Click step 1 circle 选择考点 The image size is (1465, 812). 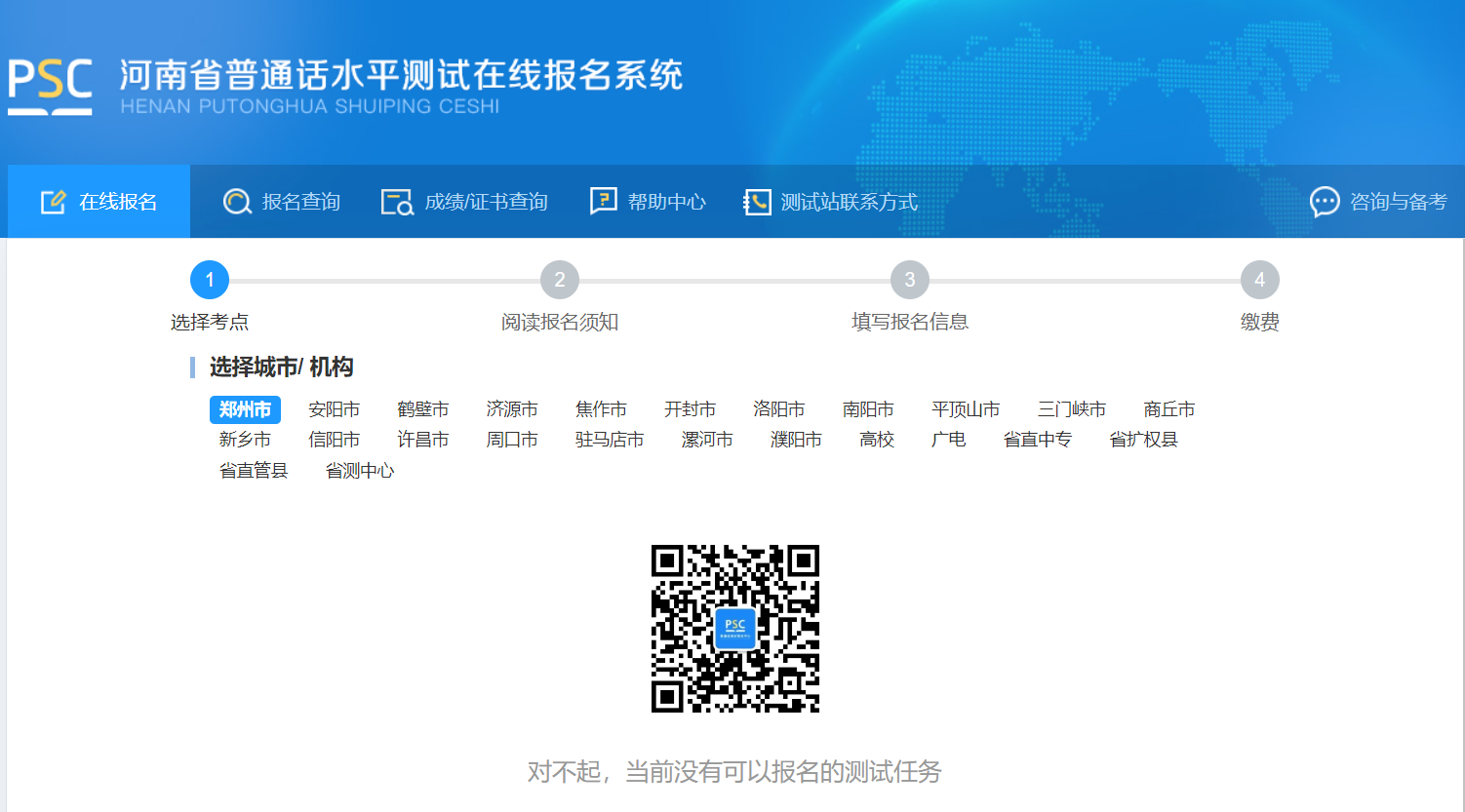(x=210, y=280)
